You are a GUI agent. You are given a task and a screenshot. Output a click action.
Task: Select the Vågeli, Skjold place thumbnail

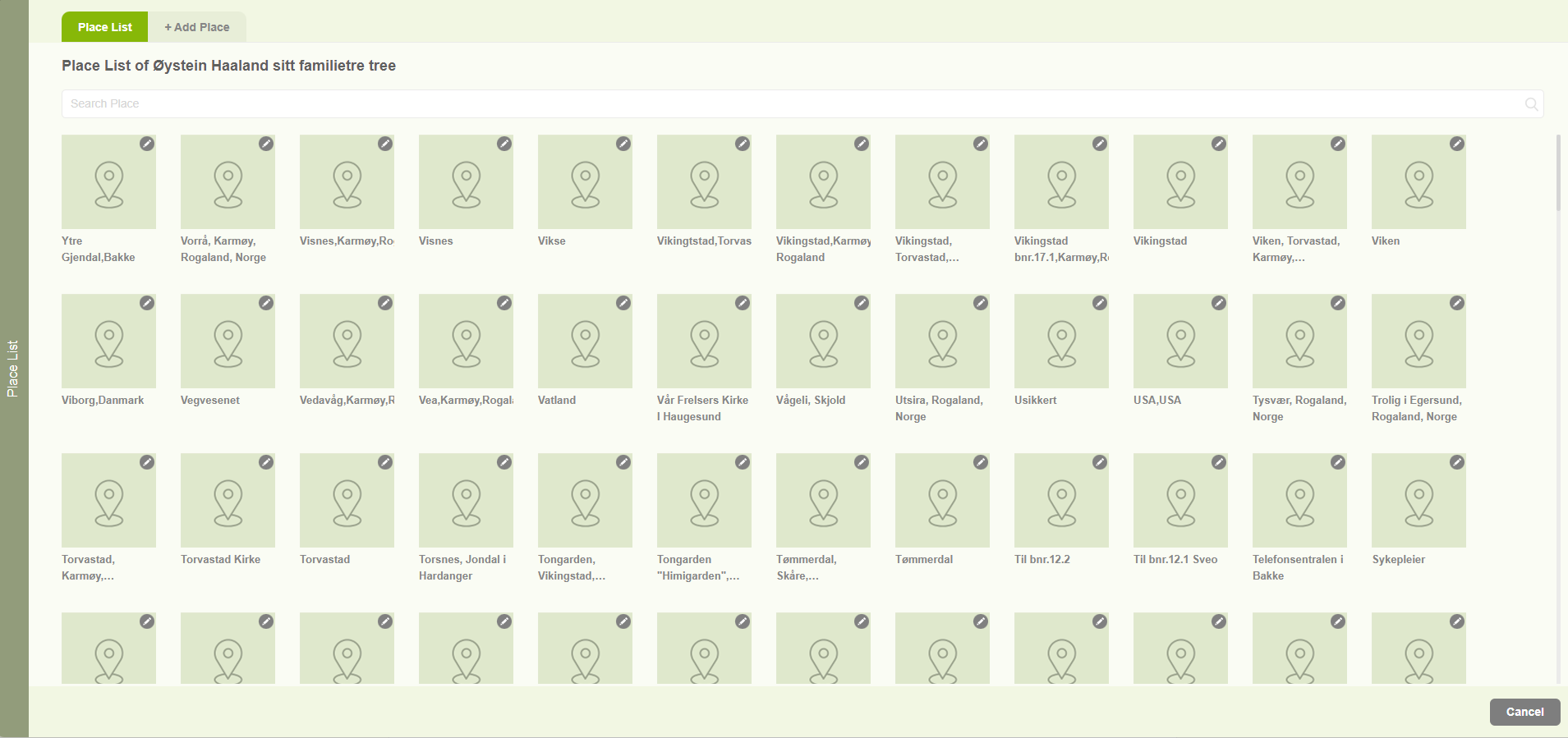tap(823, 341)
